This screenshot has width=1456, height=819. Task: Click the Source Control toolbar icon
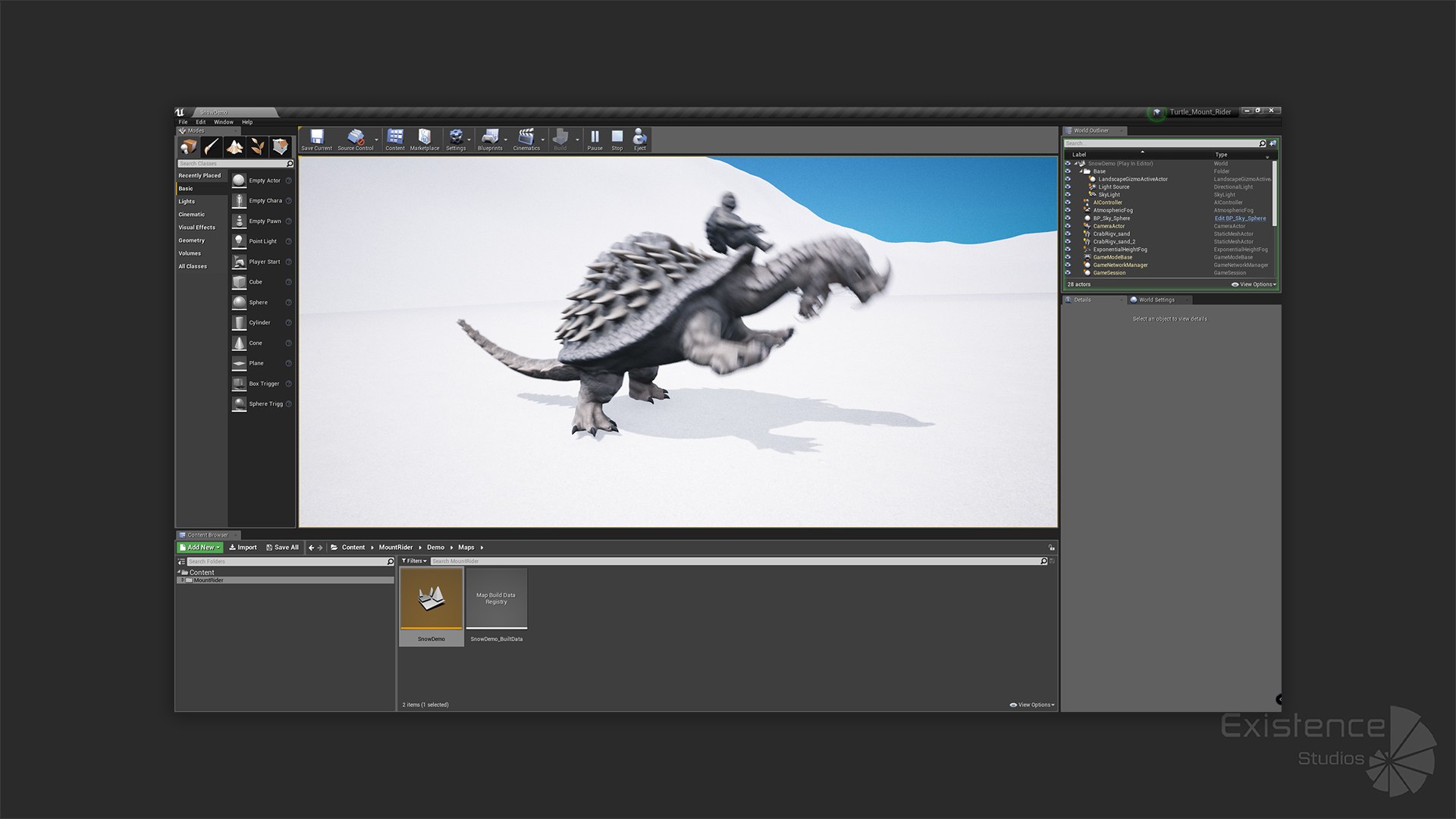point(355,136)
